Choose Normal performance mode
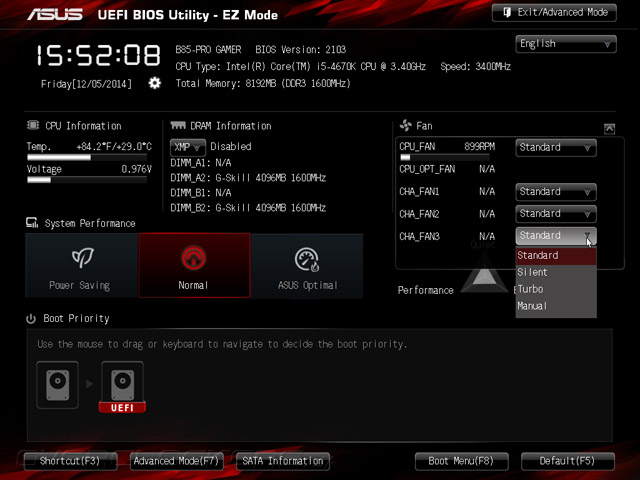The width and height of the screenshot is (640, 480). pos(195,265)
